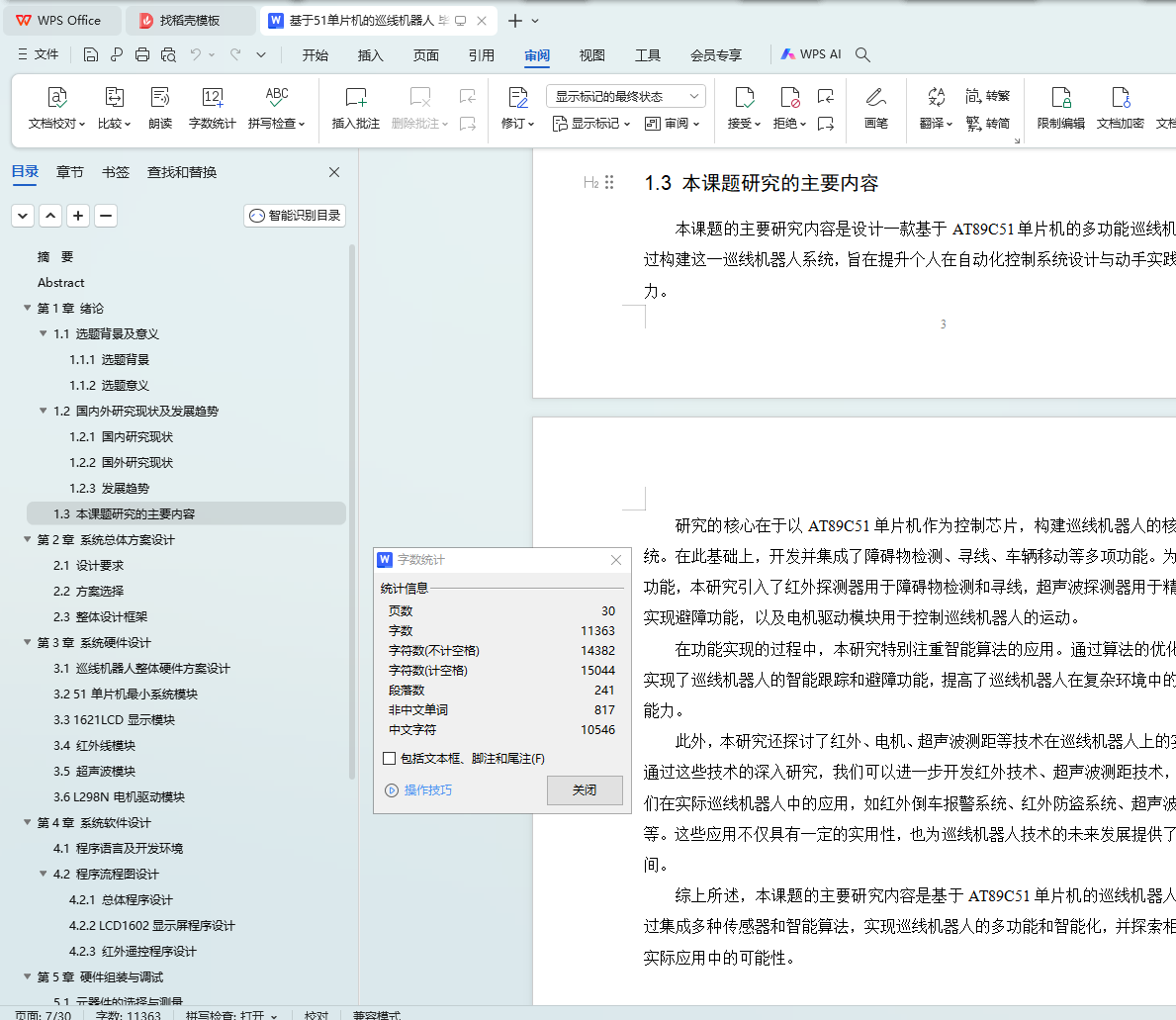Image resolution: width=1176 pixels, height=1020 pixels.
Task: Click the print icon in quick toolbar
Action: coord(142,54)
